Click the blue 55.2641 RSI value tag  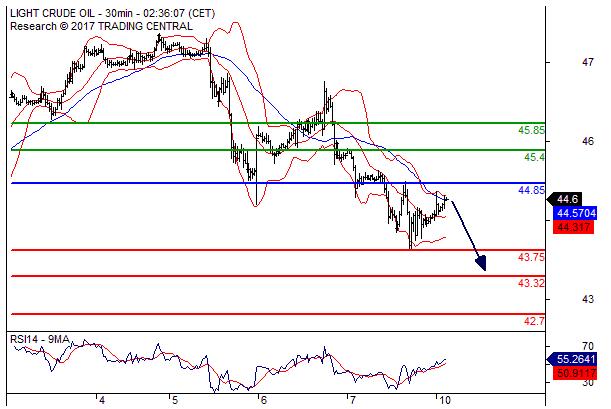[572, 359]
